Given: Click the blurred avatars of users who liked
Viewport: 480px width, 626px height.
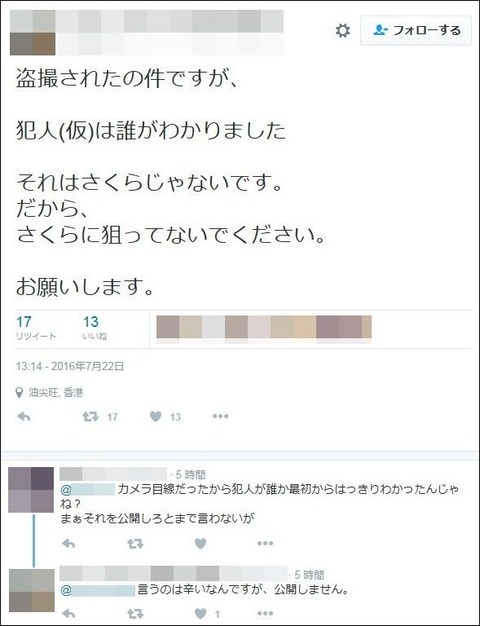Looking at the screenshot, I should pyautogui.click(x=264, y=329).
